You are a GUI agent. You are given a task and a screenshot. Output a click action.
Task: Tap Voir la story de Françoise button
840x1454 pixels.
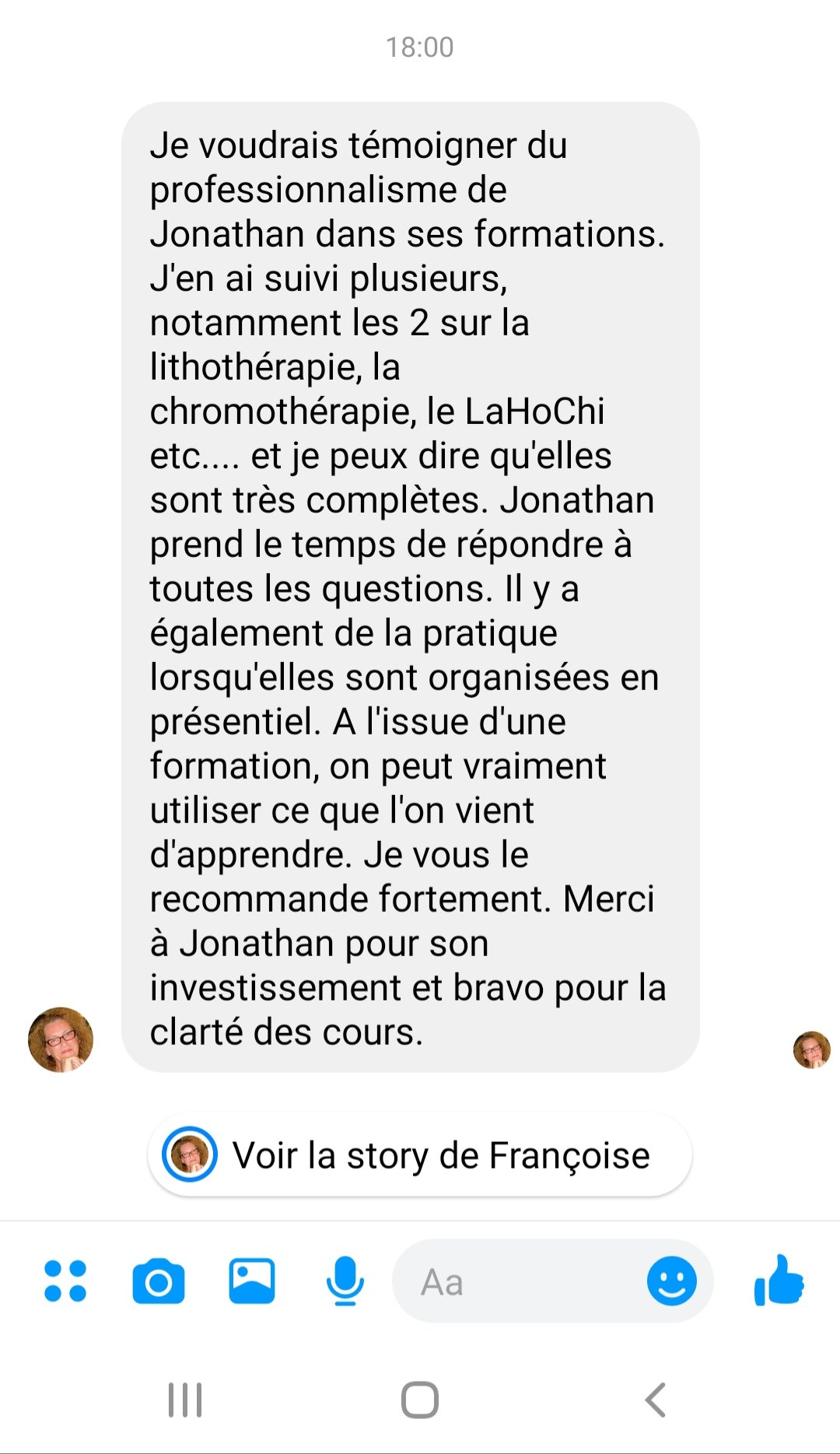[420, 1155]
